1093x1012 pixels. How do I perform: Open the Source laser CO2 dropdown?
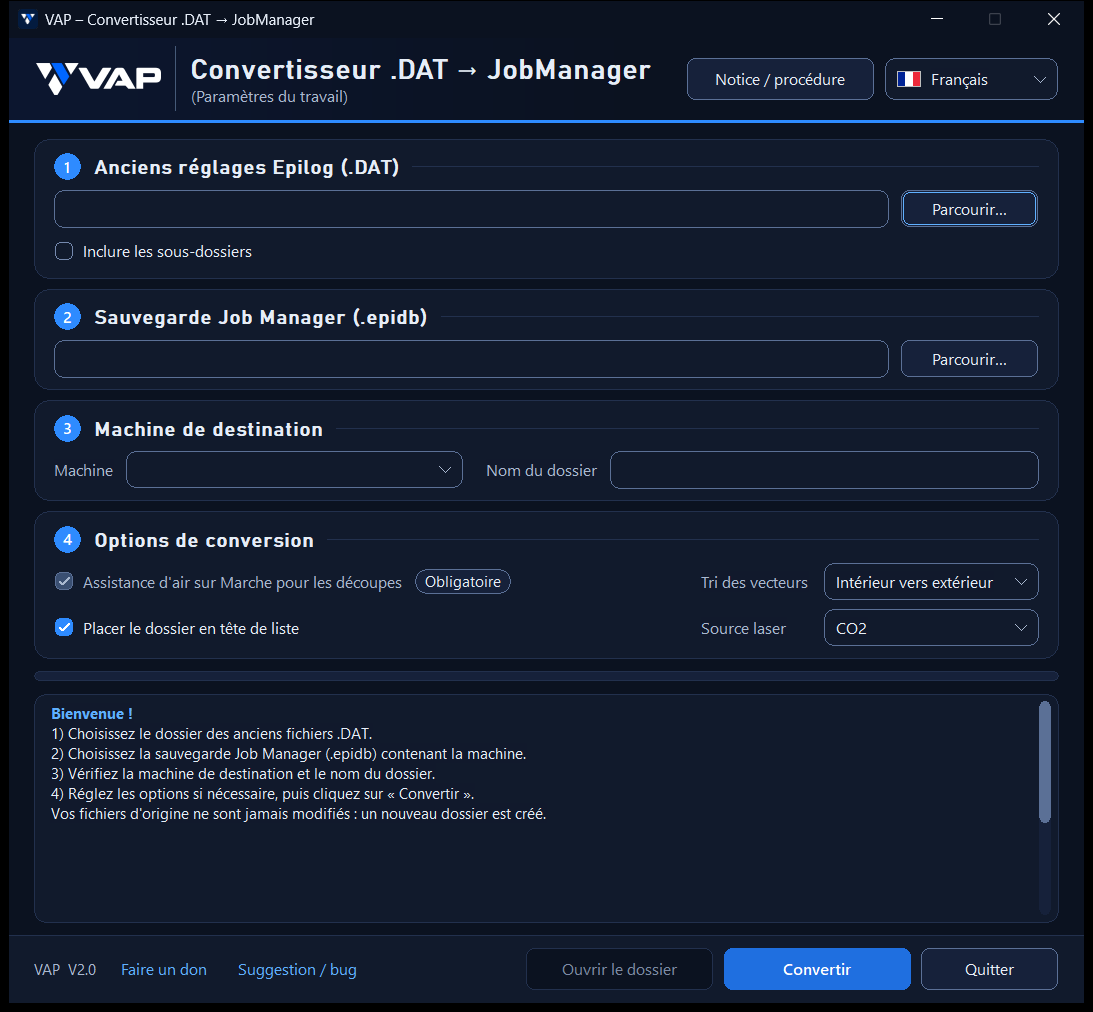click(x=931, y=627)
